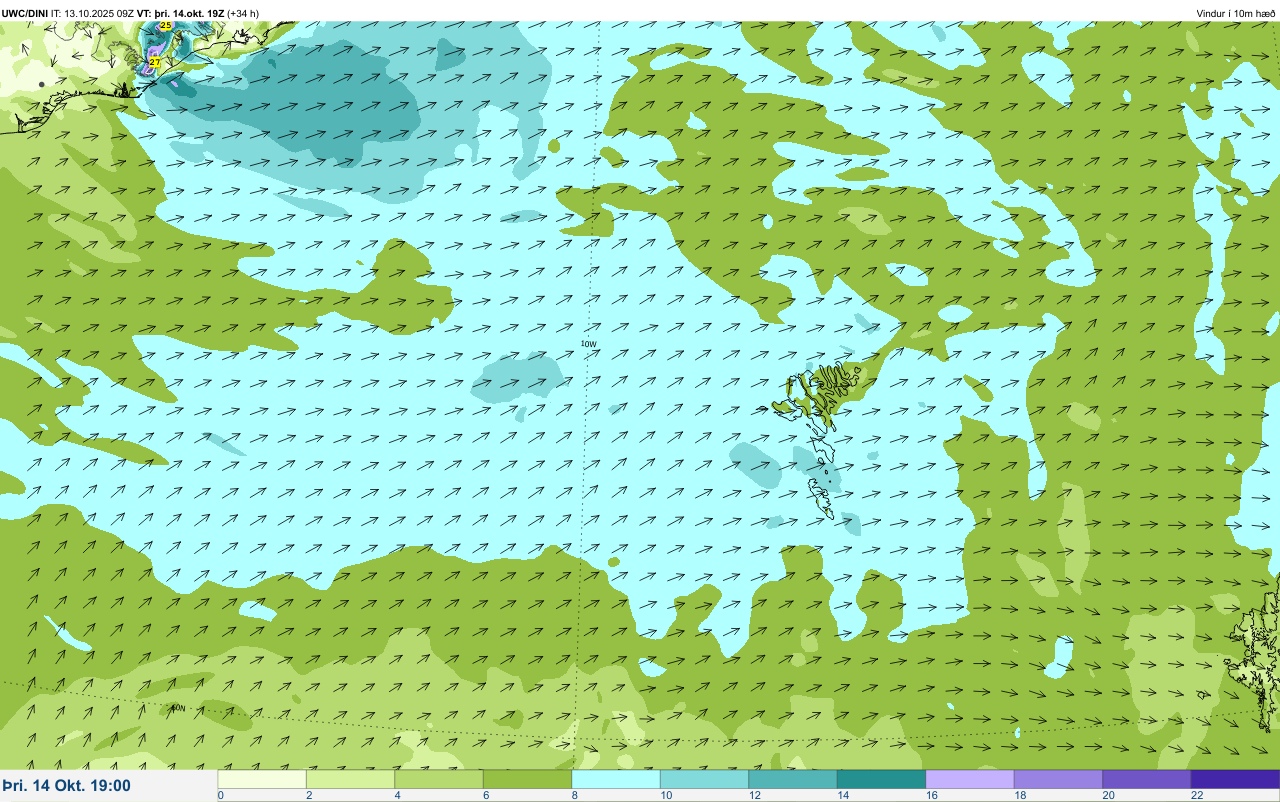Click the yellow '25' wind speed label

(165, 25)
